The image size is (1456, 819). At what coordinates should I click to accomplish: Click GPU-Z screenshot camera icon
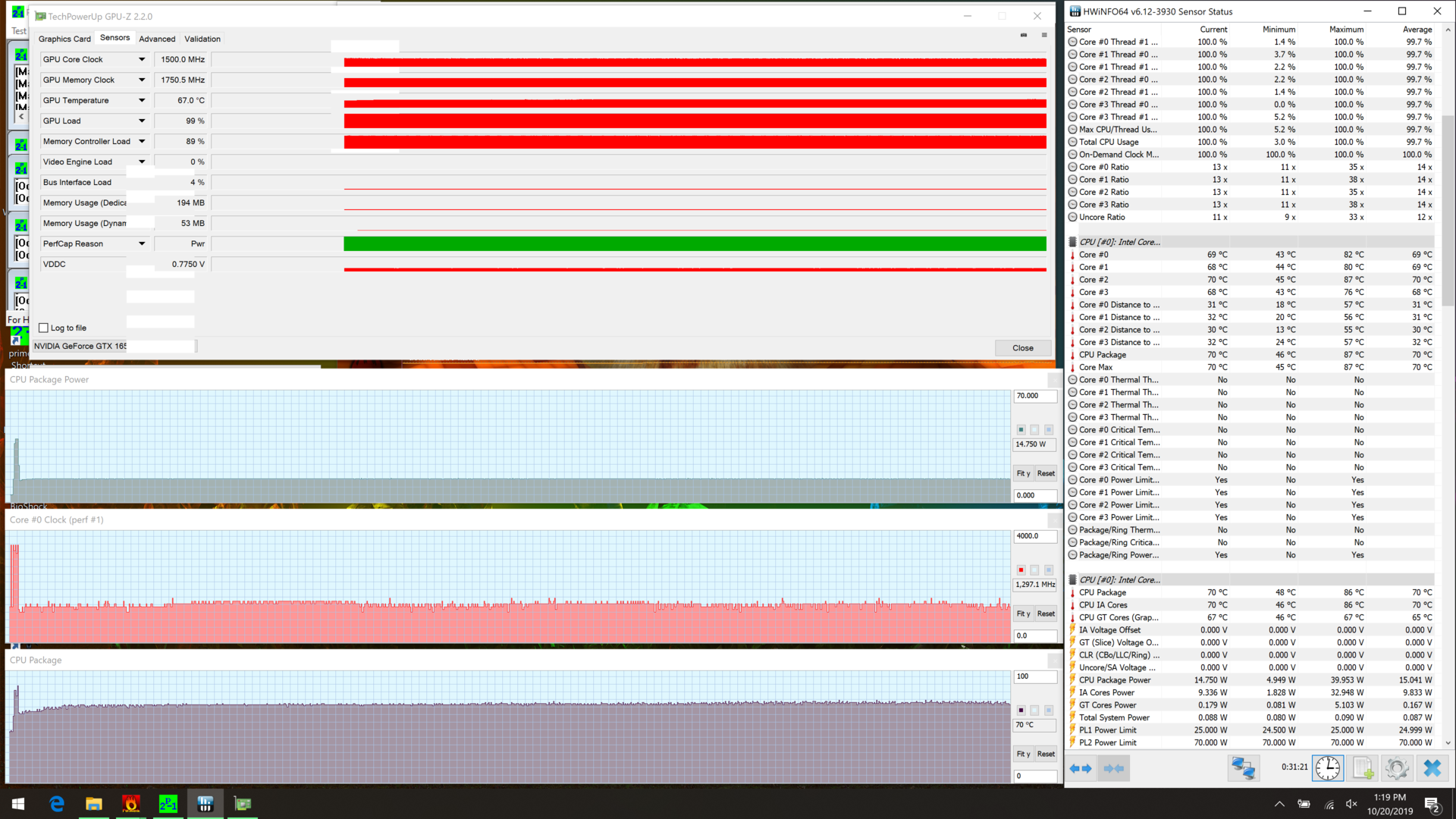pos(1024,35)
